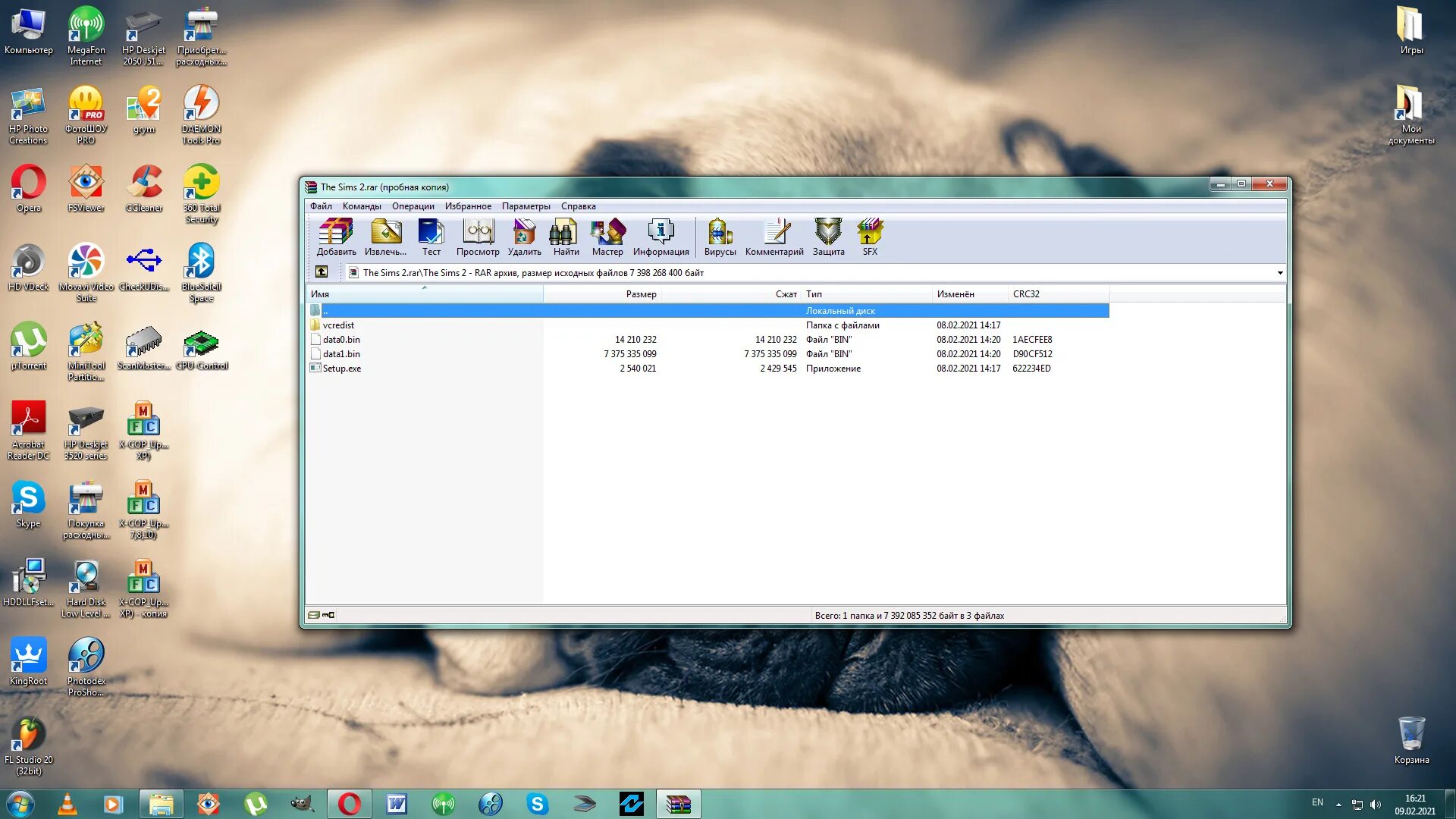Open the Параметры menu
Viewport: 1456px width, 819px height.
(526, 206)
